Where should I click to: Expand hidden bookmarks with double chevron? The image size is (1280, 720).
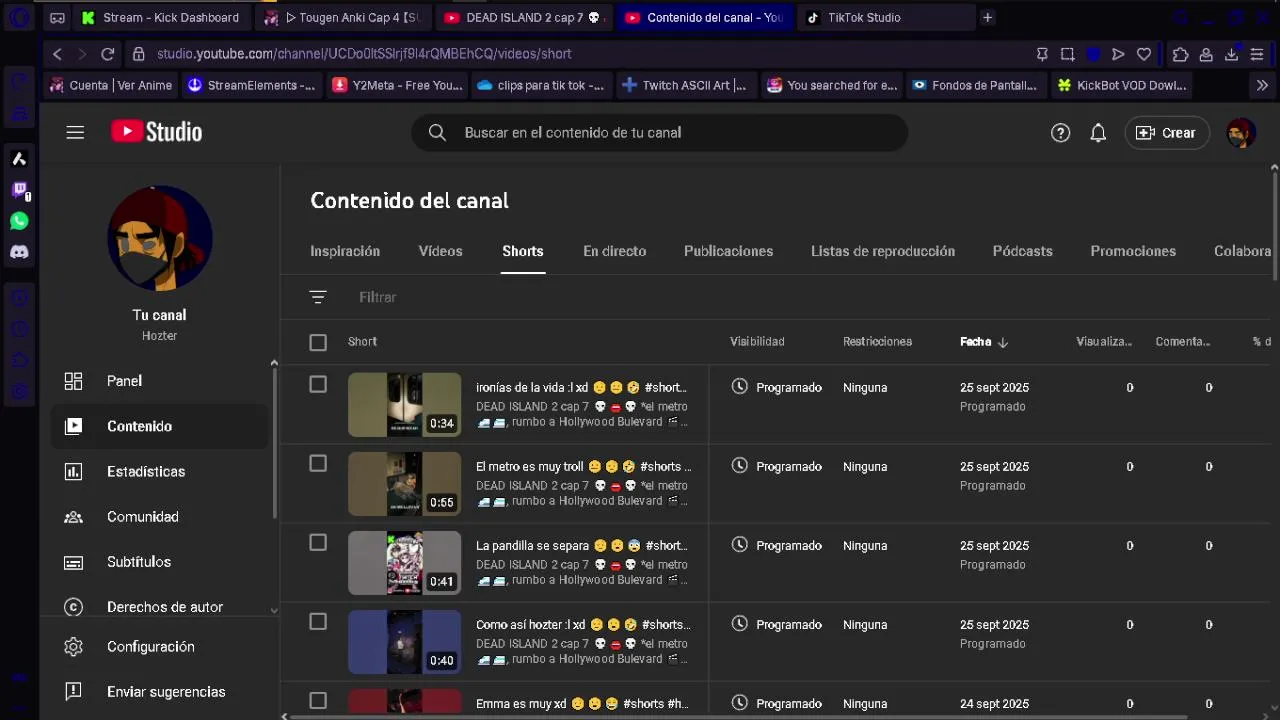(1262, 85)
